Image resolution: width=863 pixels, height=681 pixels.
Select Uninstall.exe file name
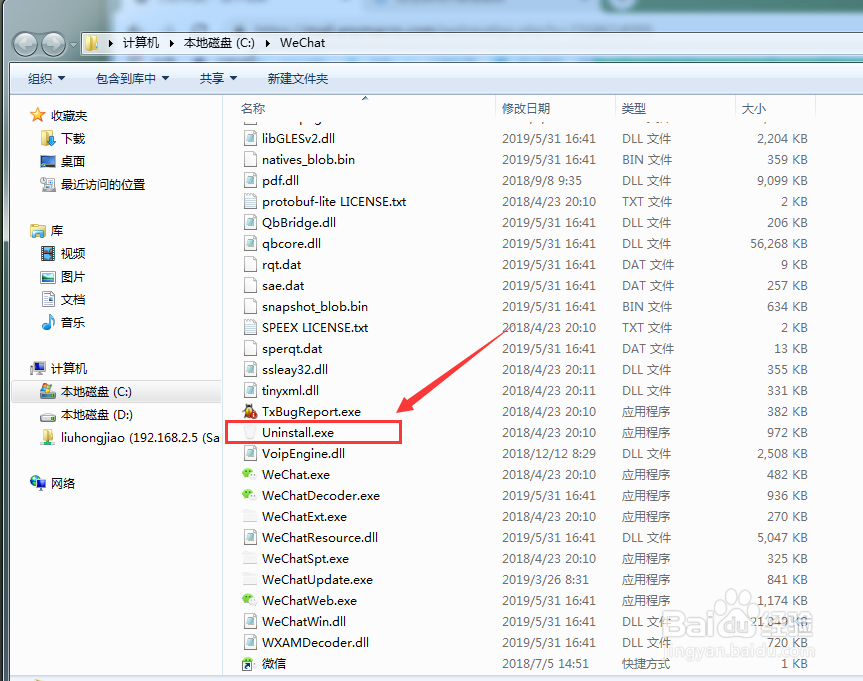[x=298, y=433]
